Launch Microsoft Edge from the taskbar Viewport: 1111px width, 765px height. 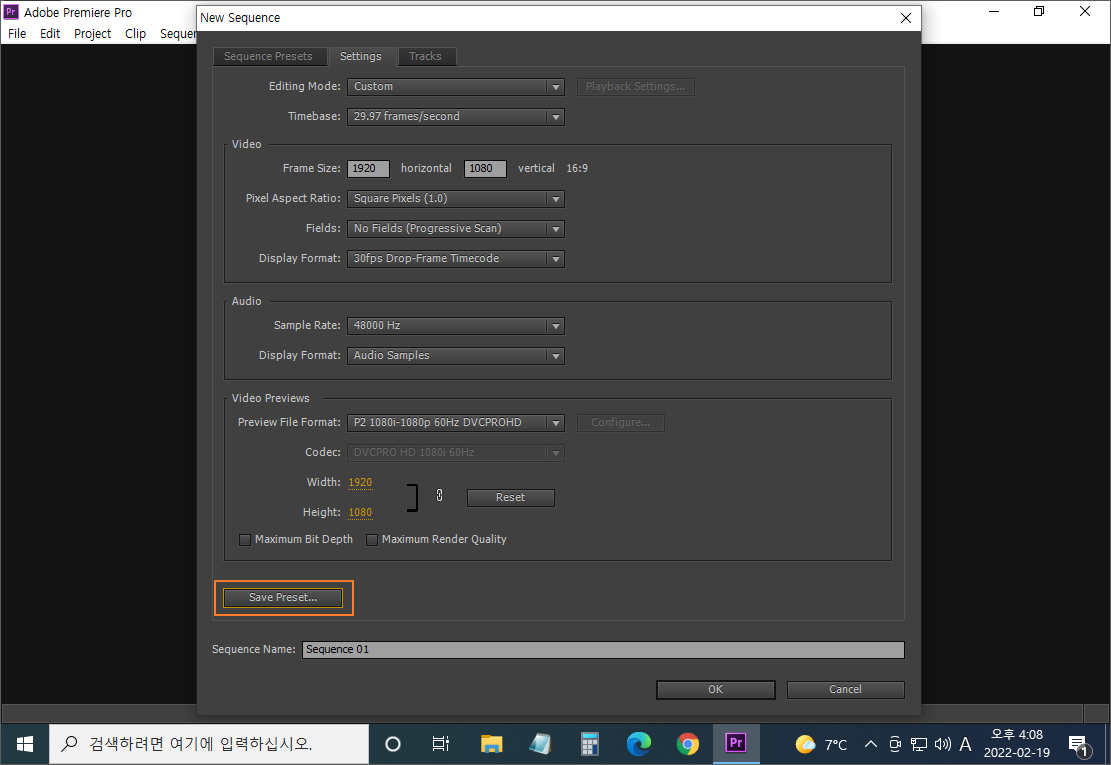click(x=639, y=744)
